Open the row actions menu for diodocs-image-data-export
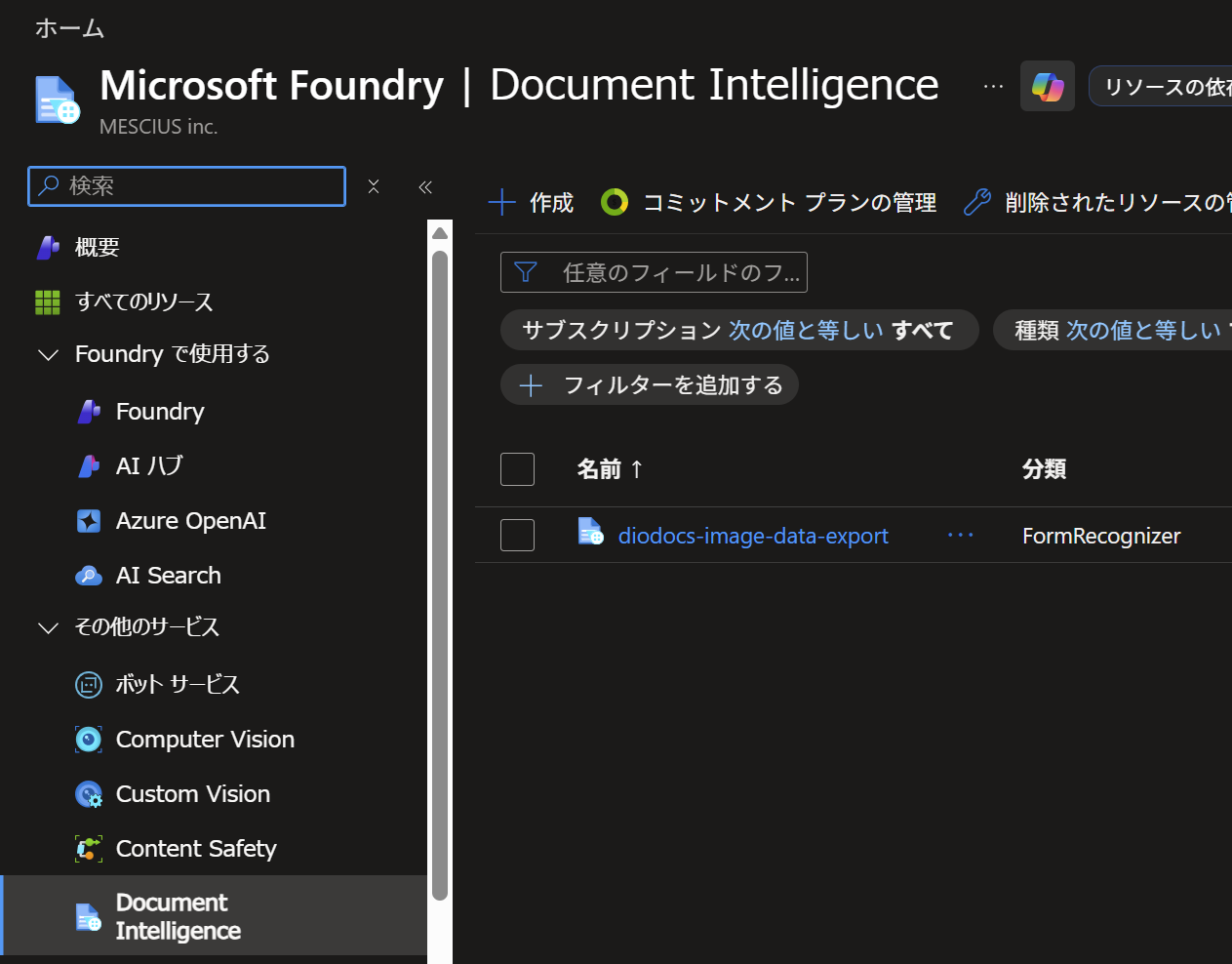 pos(960,535)
